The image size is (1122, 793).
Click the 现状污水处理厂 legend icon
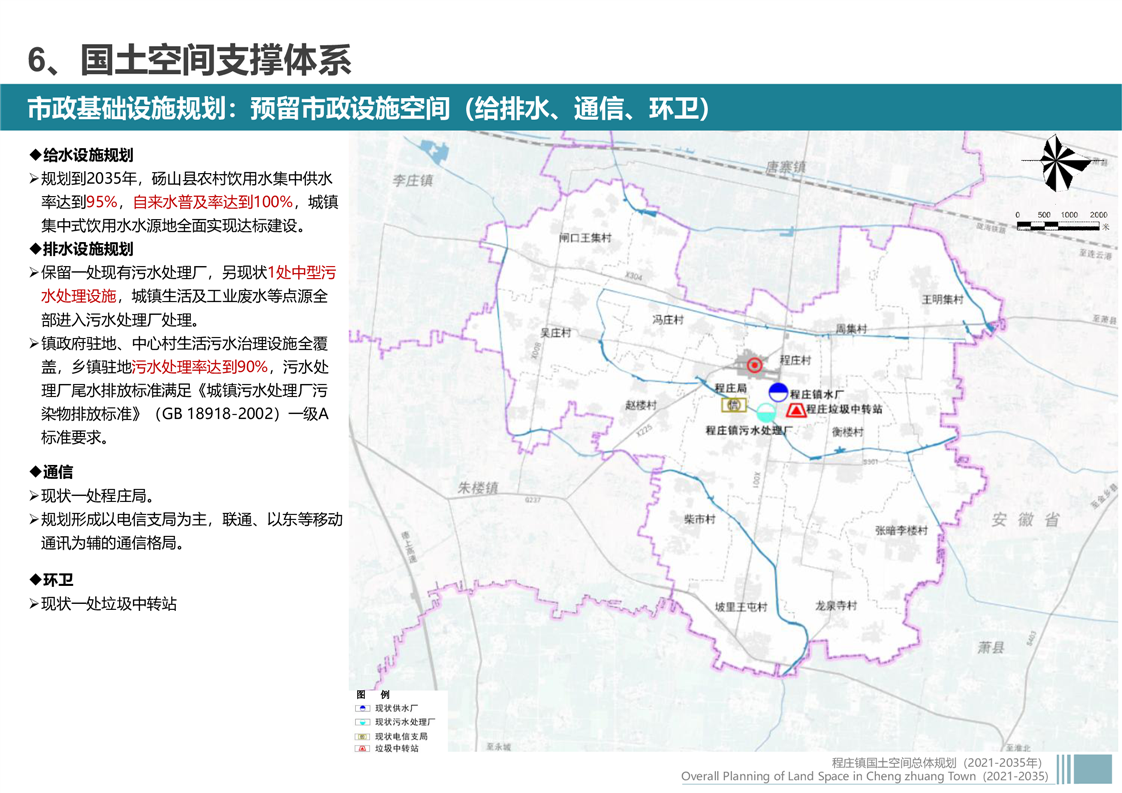[x=362, y=721]
